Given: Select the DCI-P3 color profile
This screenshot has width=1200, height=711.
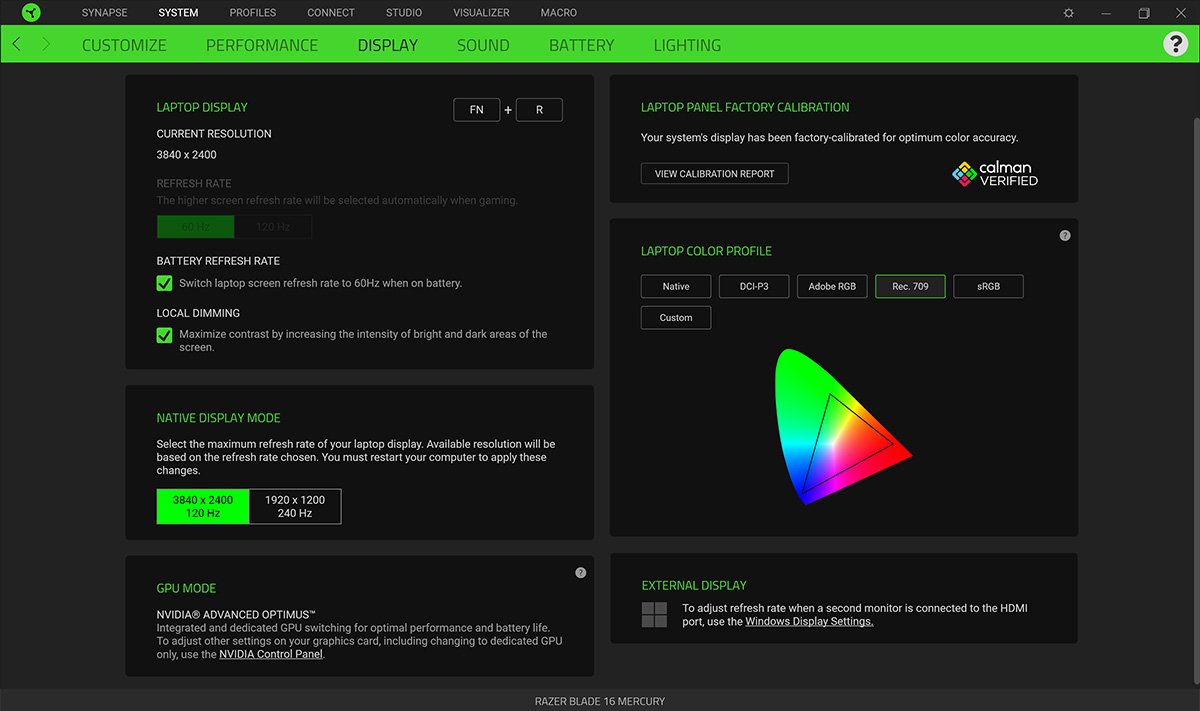Looking at the screenshot, I should point(754,286).
